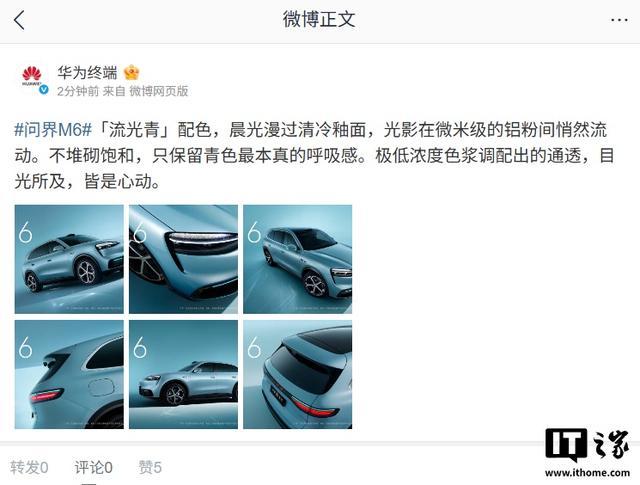Click the 2分钟前 post timestamp
640x485 pixels.
tap(78, 91)
